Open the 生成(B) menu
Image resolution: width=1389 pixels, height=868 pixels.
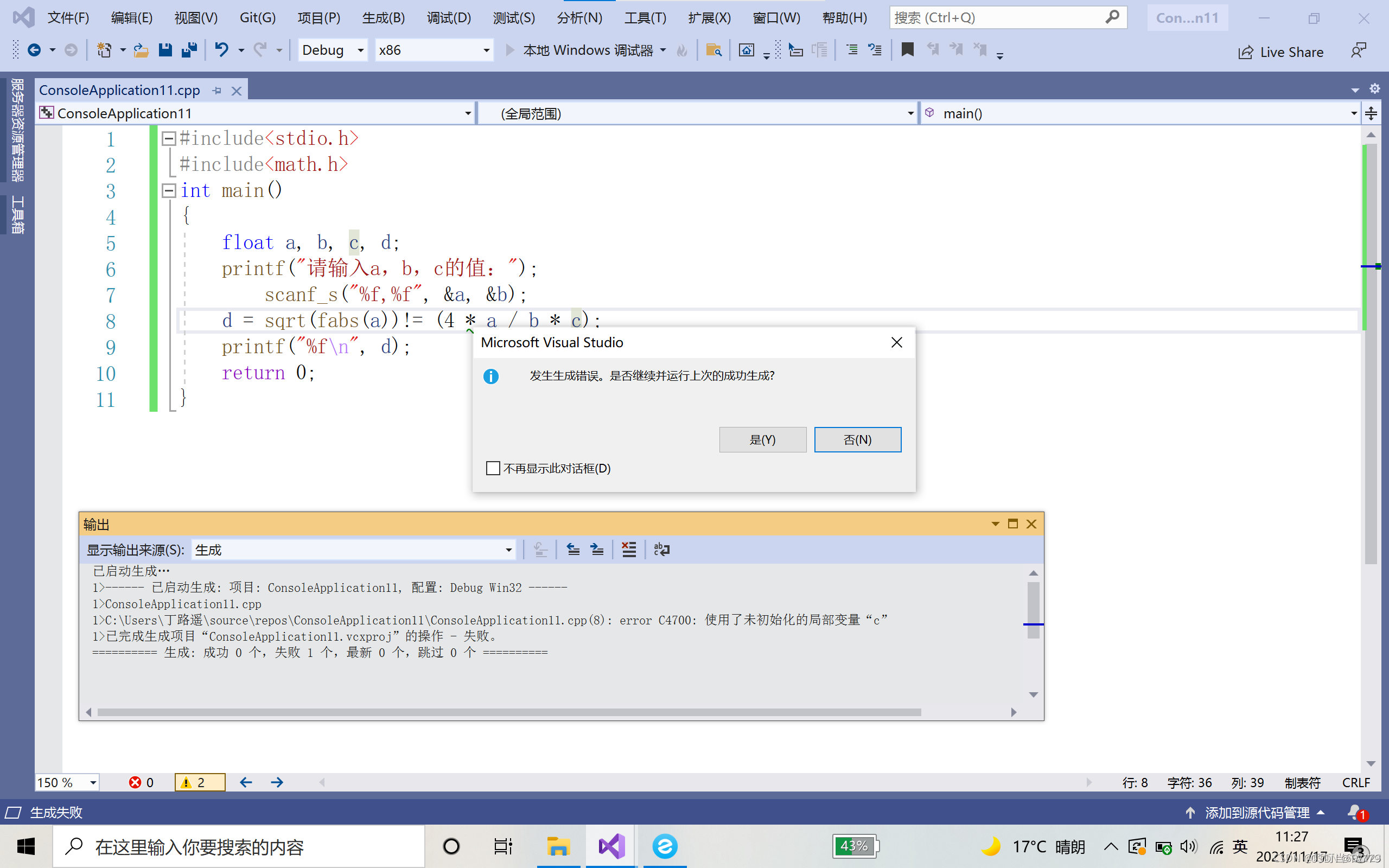pos(384,18)
